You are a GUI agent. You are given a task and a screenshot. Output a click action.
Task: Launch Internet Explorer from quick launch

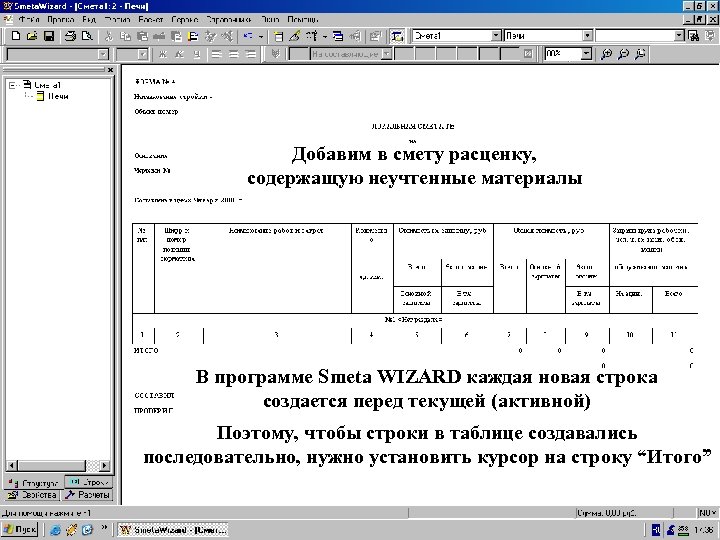(56, 530)
